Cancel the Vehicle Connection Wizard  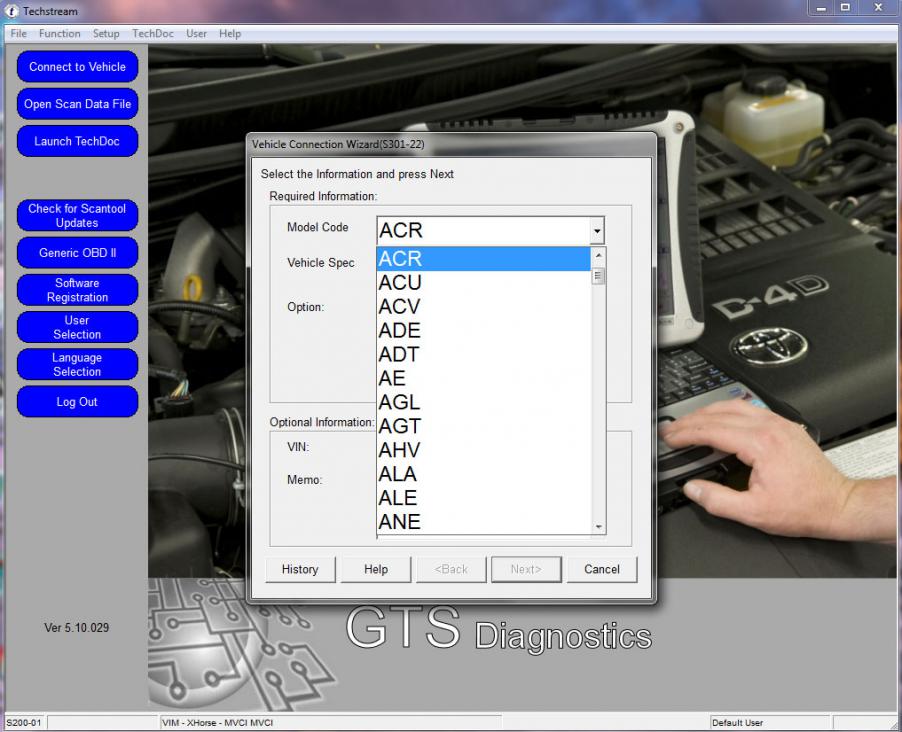pos(602,569)
